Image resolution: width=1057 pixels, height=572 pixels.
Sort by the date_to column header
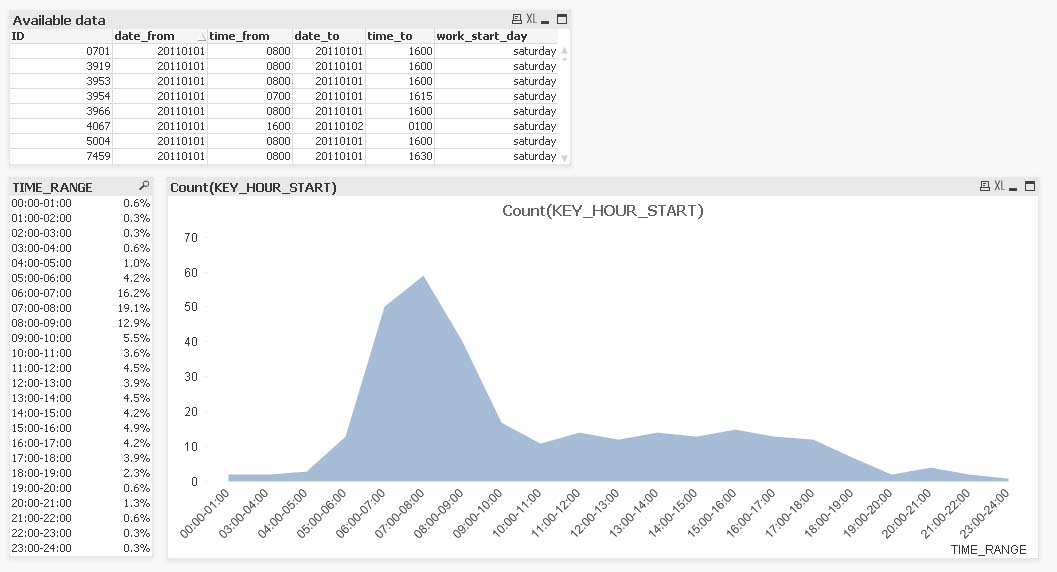pyautogui.click(x=328, y=36)
